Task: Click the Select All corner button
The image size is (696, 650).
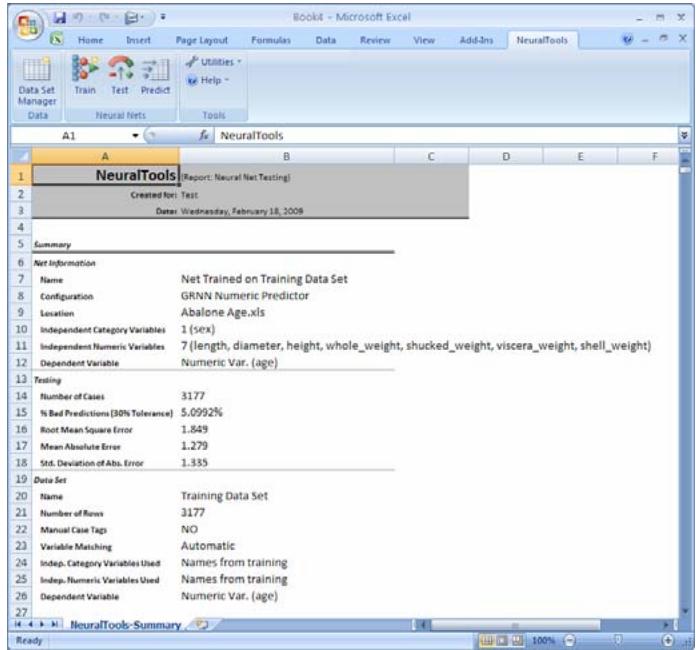Action: coord(21,156)
